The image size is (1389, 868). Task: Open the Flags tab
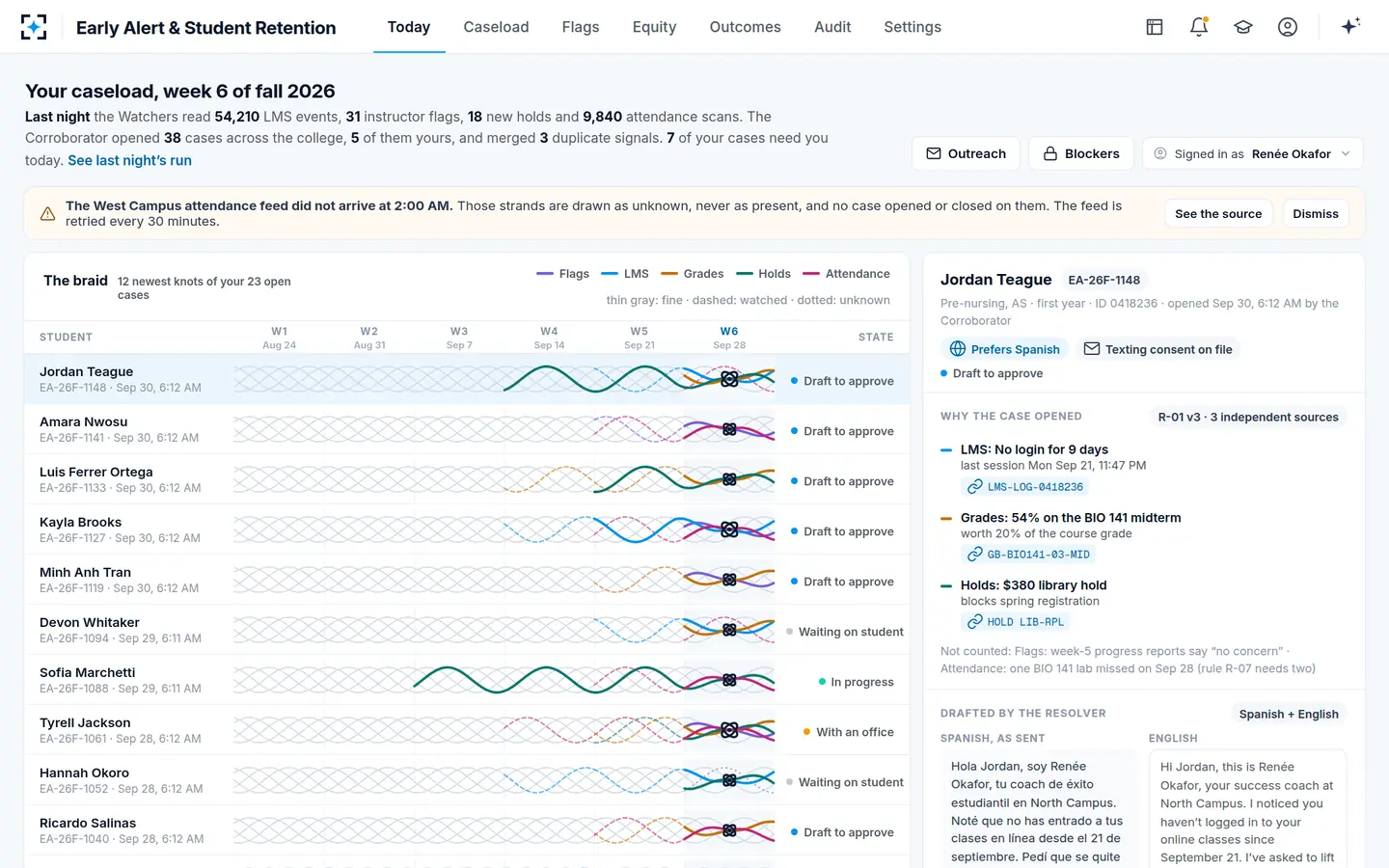tap(581, 27)
